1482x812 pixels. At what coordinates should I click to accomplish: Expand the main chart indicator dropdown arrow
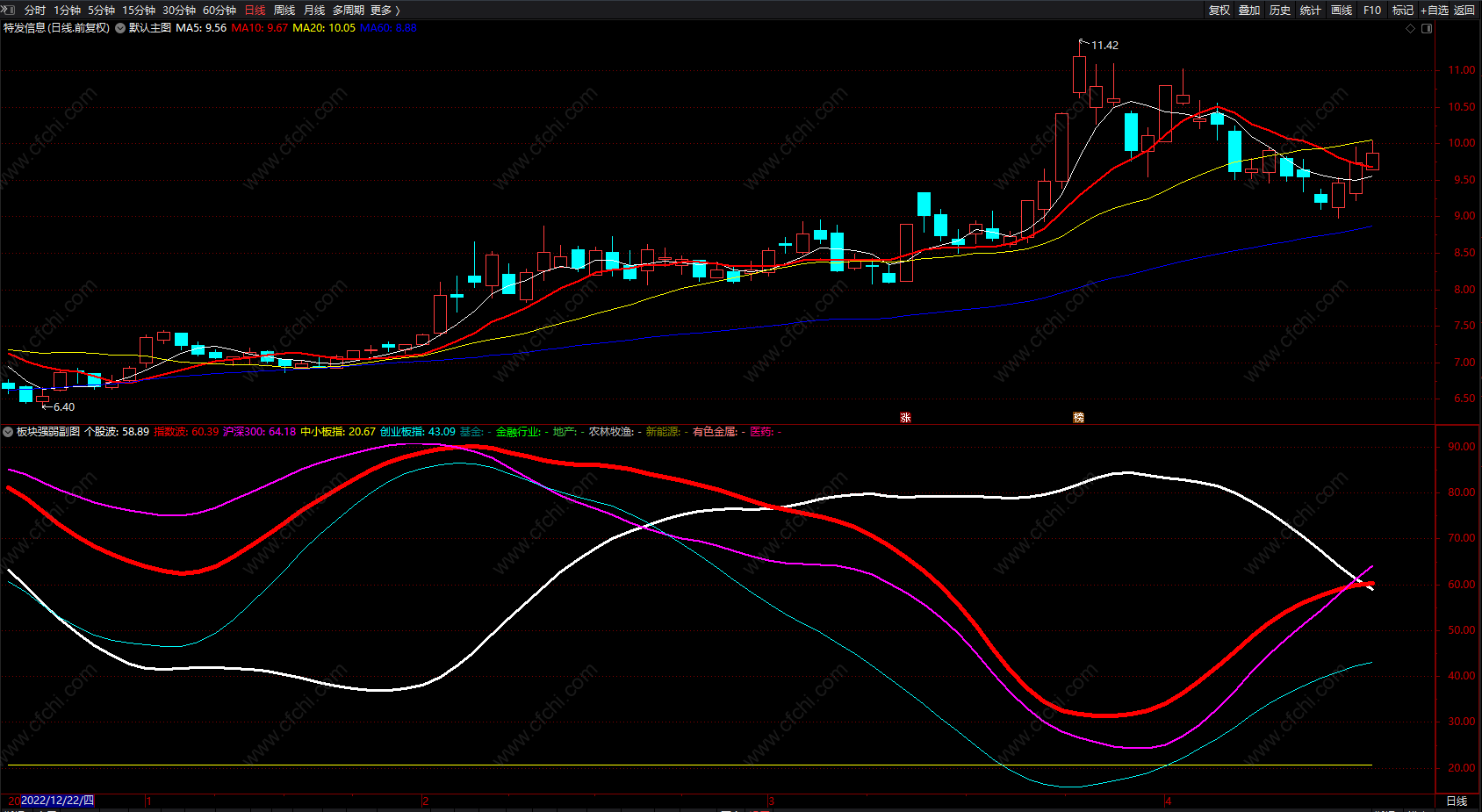pyautogui.click(x=120, y=28)
